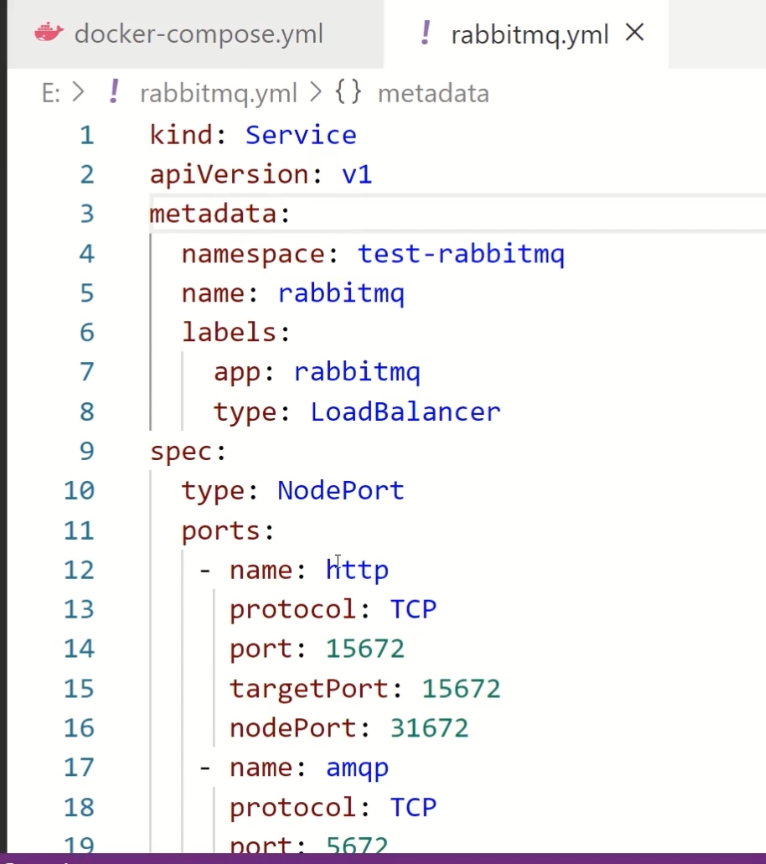Place cursor on 'kind' key
The height and width of the screenshot is (864, 766).
(x=181, y=135)
